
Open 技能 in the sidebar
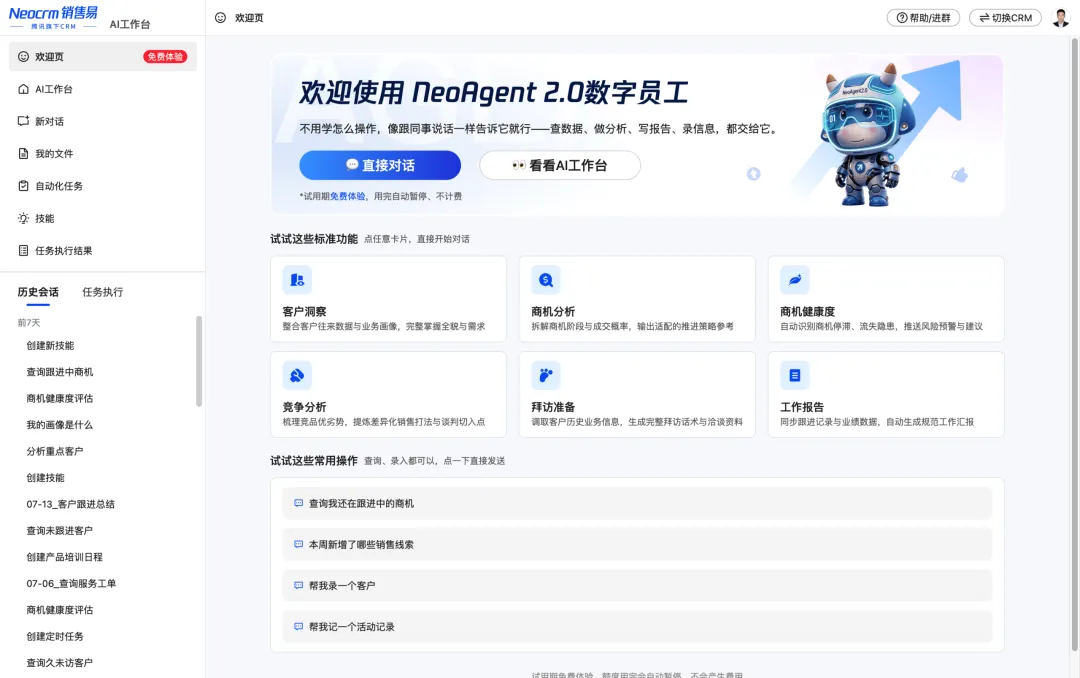[x=103, y=218]
